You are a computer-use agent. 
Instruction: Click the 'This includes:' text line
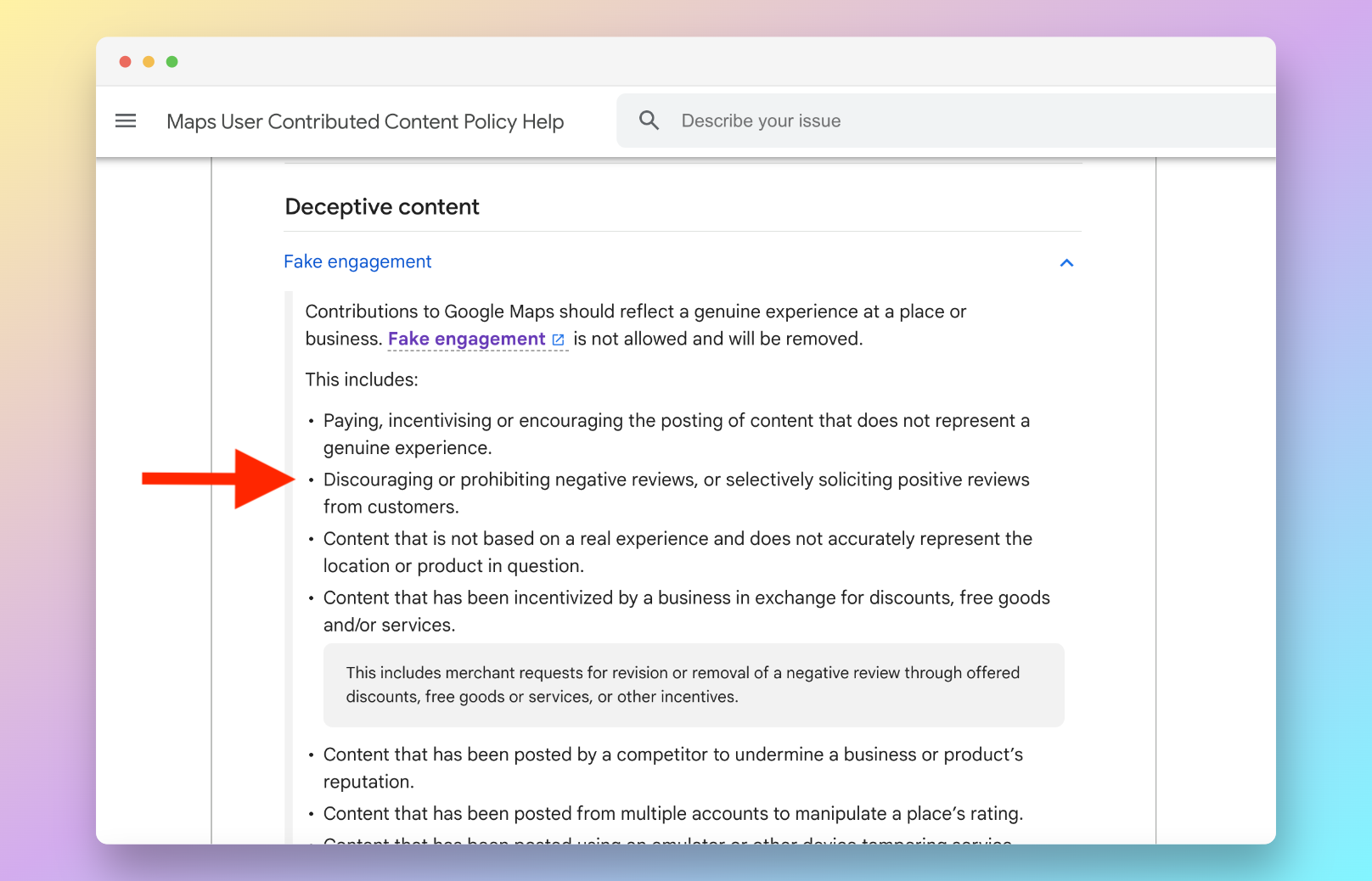coord(362,379)
